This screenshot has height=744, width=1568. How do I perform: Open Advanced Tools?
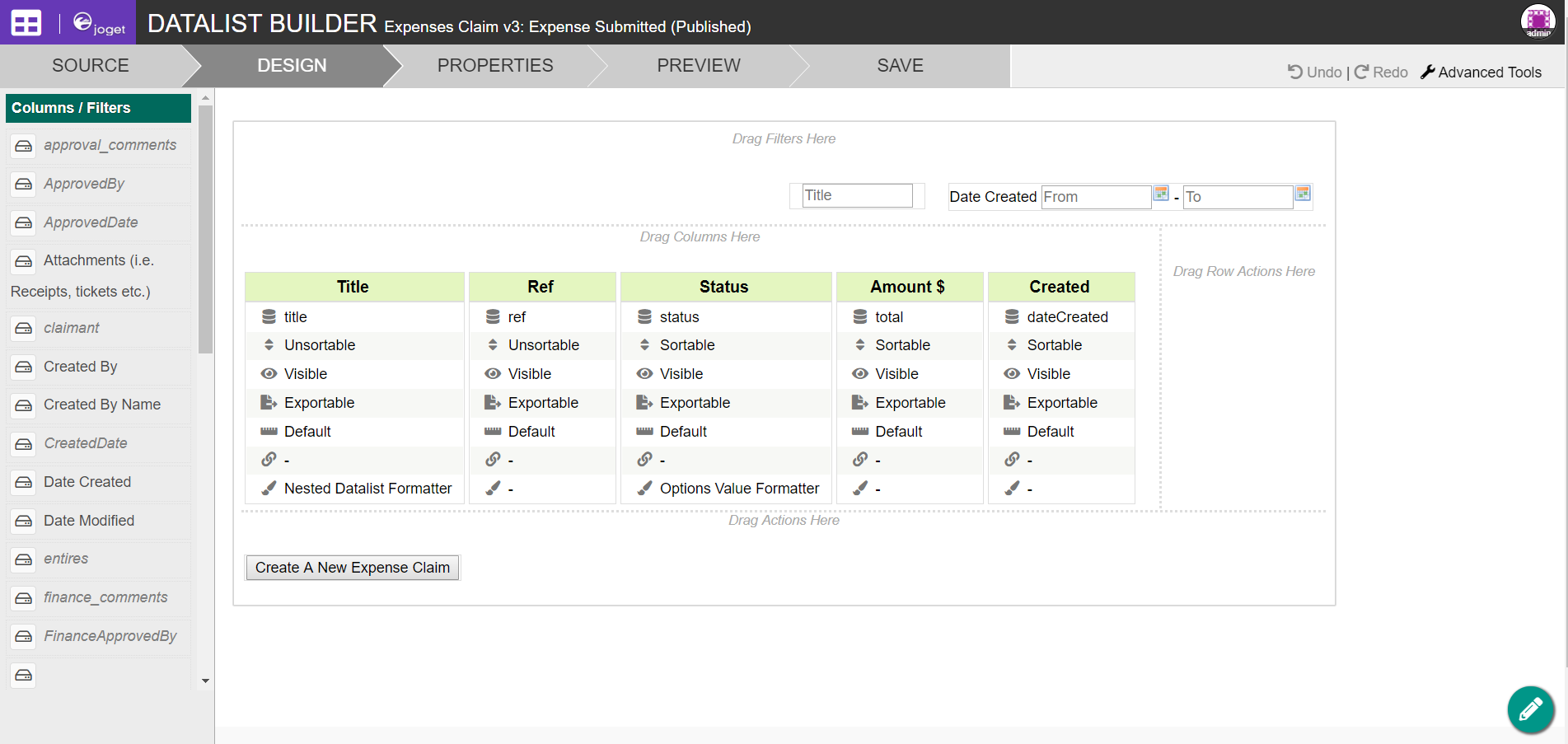pos(1481,73)
